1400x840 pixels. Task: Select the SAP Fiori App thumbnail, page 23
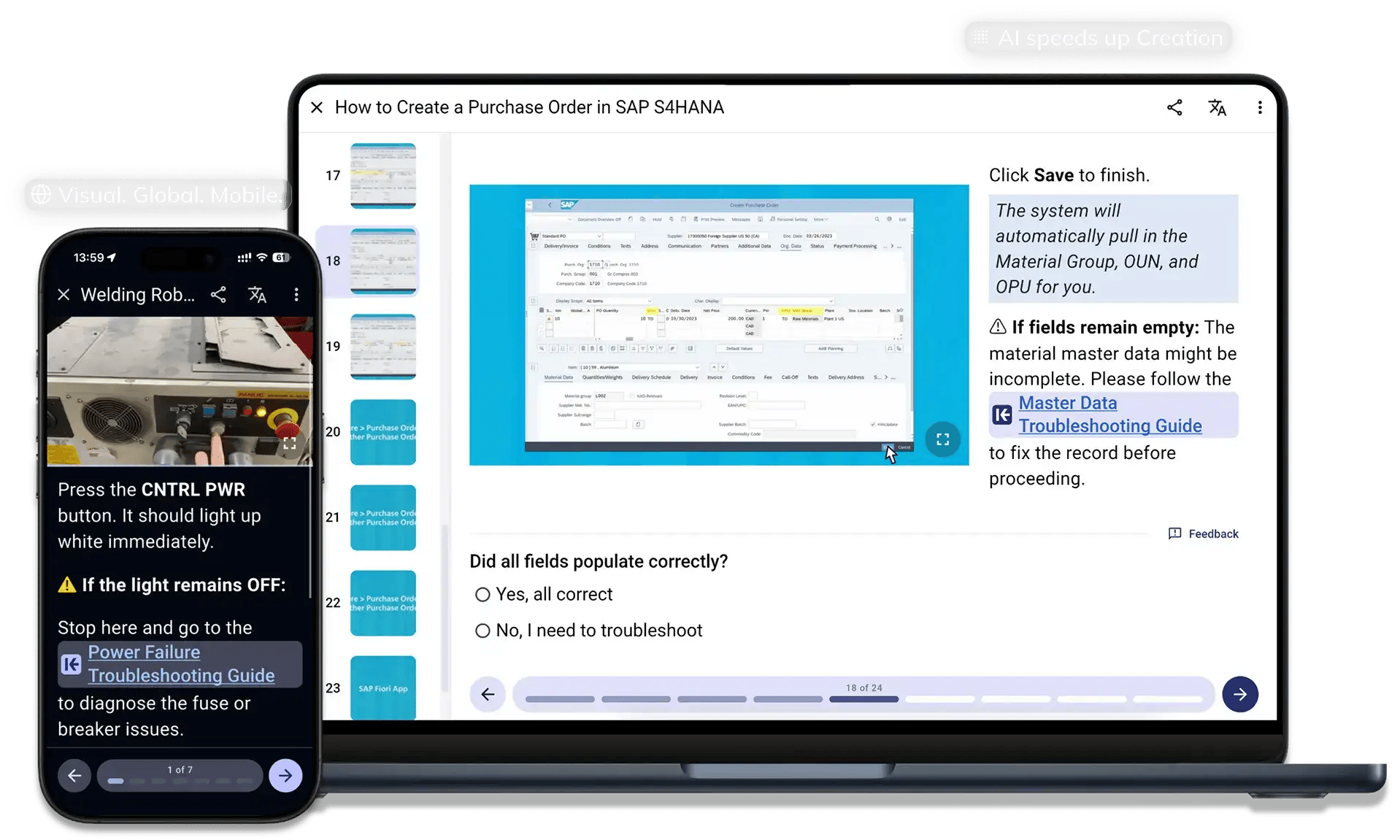point(382,687)
